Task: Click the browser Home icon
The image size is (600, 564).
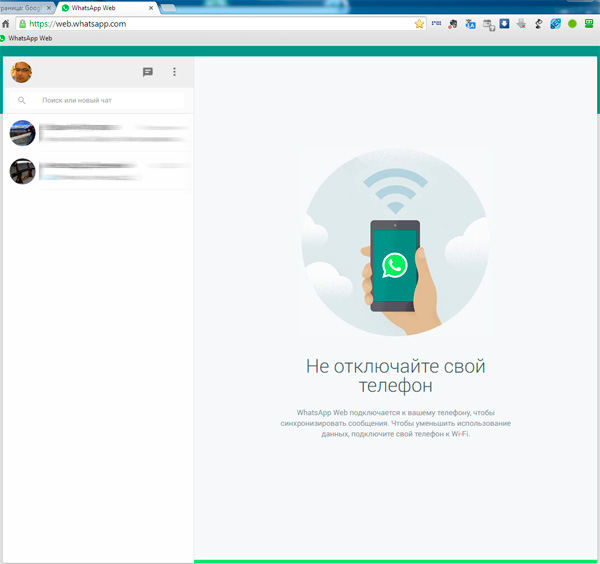Action: (6, 23)
